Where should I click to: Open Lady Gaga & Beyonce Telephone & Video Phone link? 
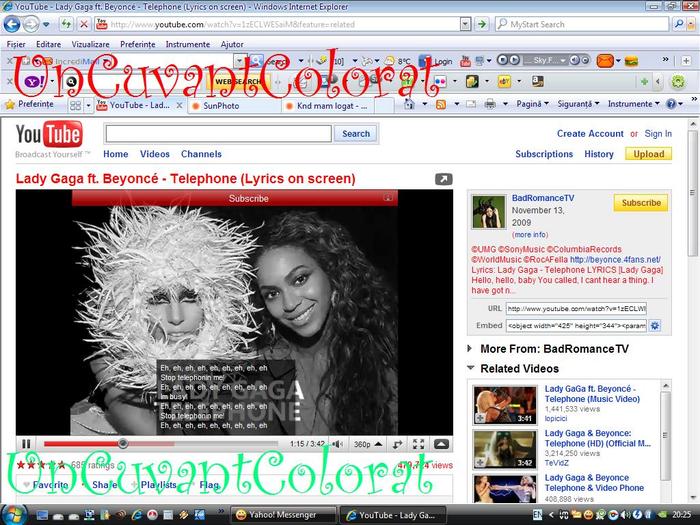coord(594,483)
